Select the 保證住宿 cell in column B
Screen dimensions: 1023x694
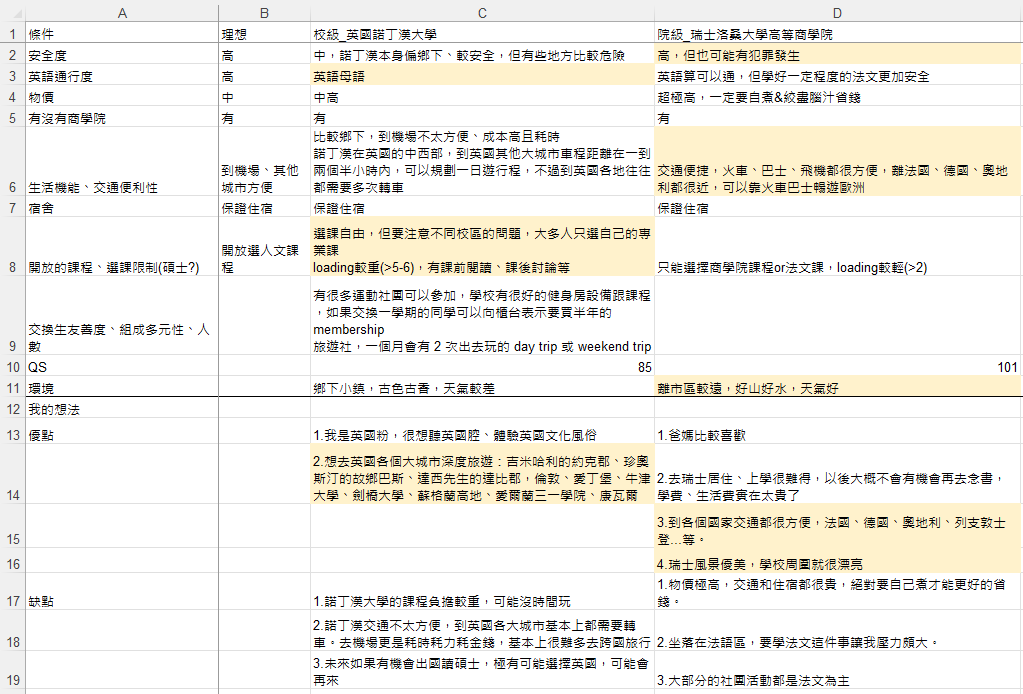pyautogui.click(x=264, y=207)
